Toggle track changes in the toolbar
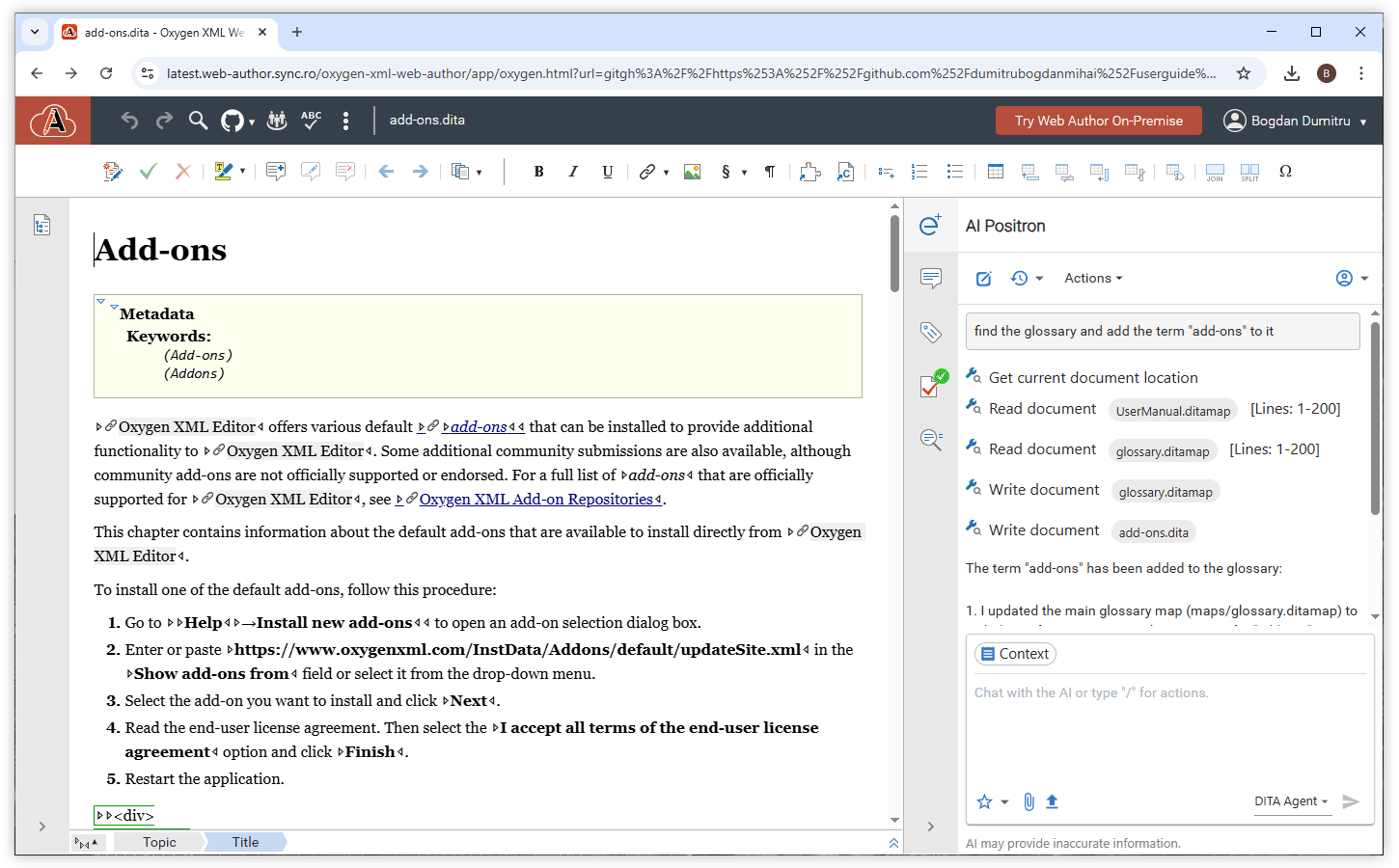1399x868 pixels. coord(113,172)
